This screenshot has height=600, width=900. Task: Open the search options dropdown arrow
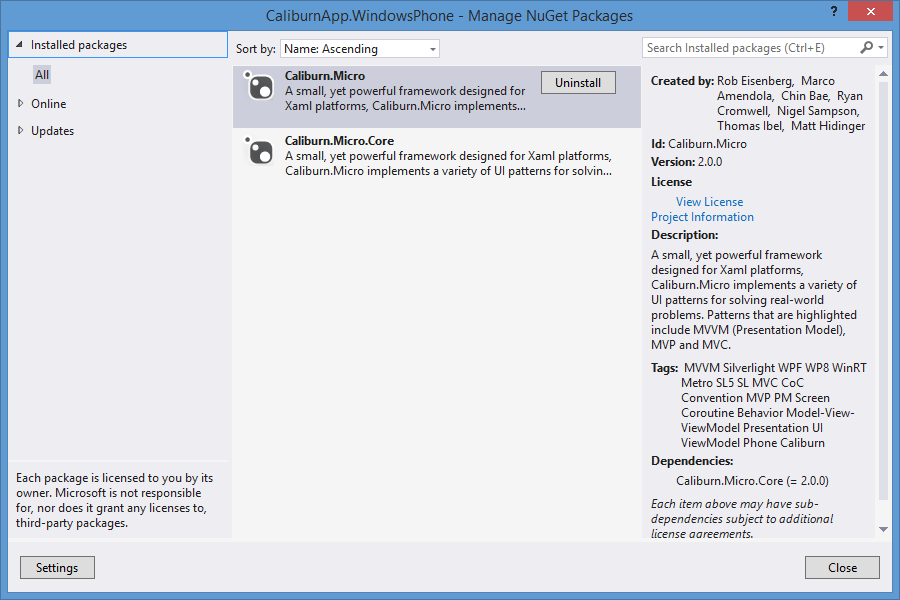point(881,48)
